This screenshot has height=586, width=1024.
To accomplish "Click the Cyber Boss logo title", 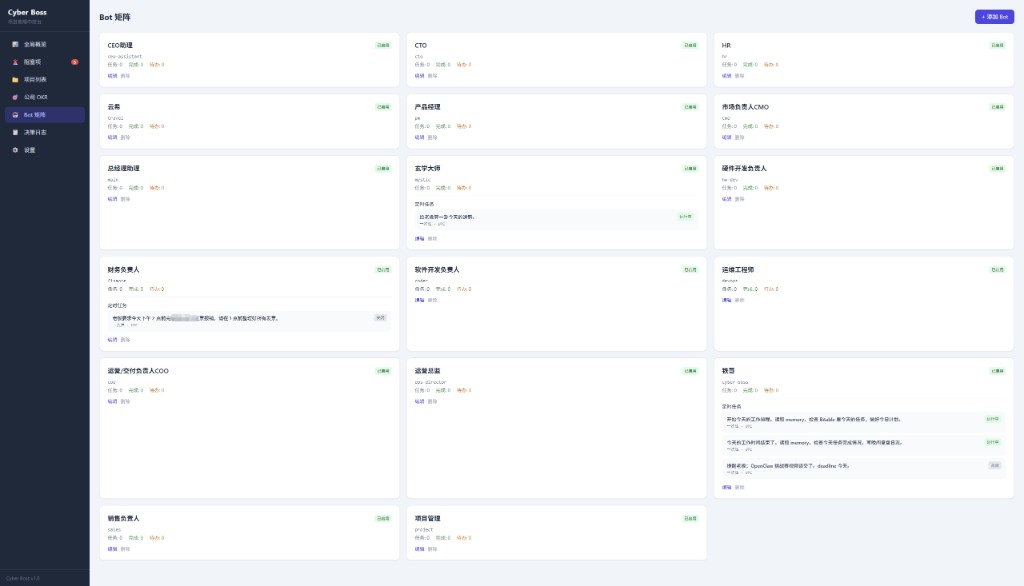I will (27, 12).
